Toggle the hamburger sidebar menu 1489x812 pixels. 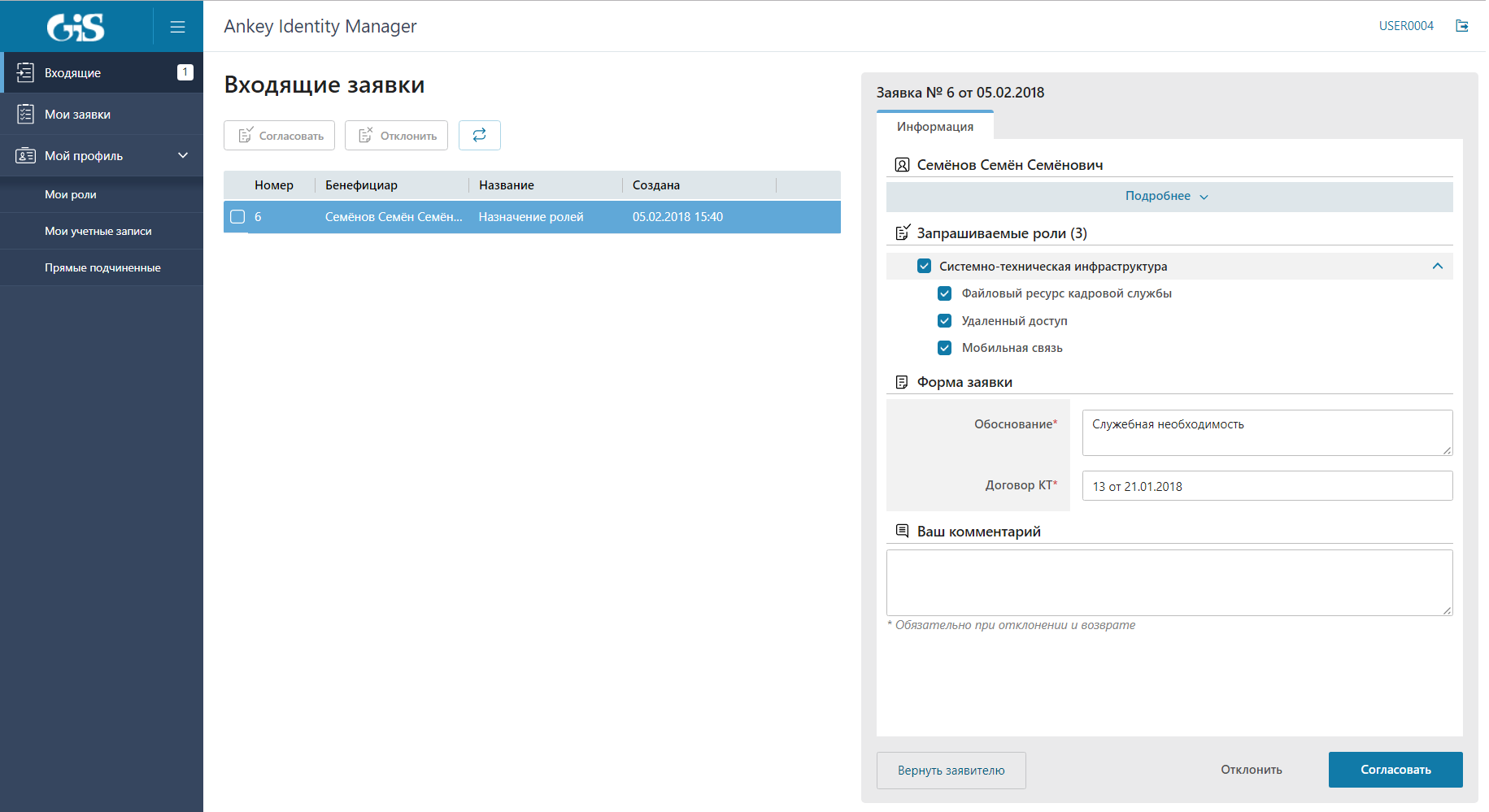click(x=177, y=27)
